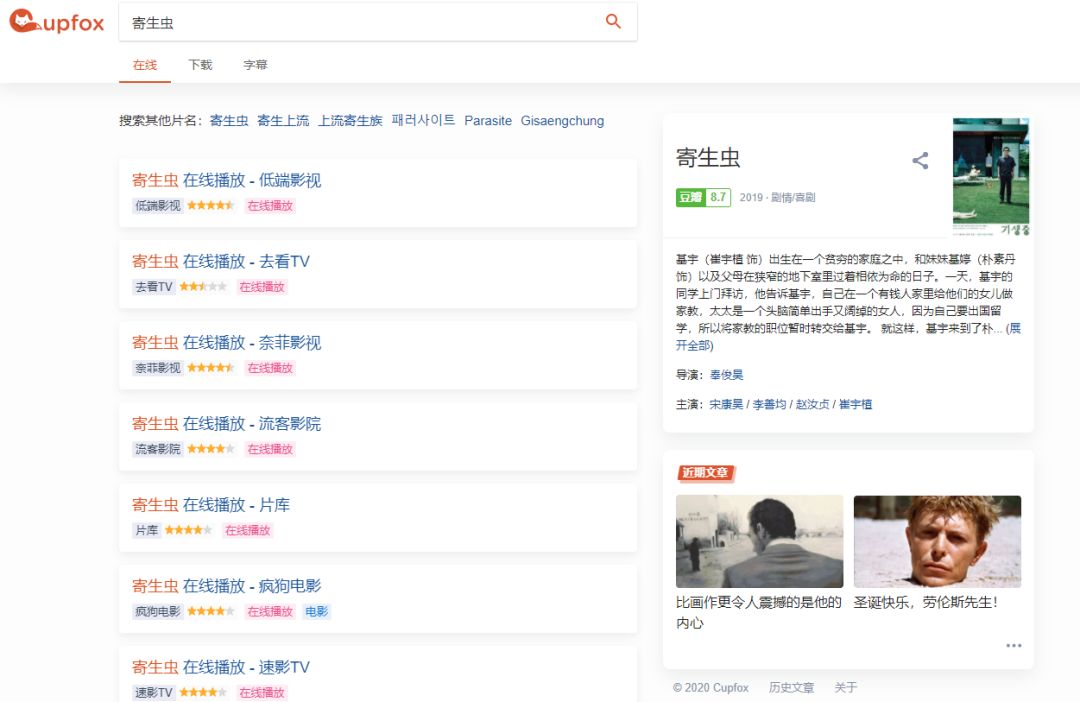The width and height of the screenshot is (1080, 702).
Task: Click the Cupfox logo
Action: coord(56,22)
